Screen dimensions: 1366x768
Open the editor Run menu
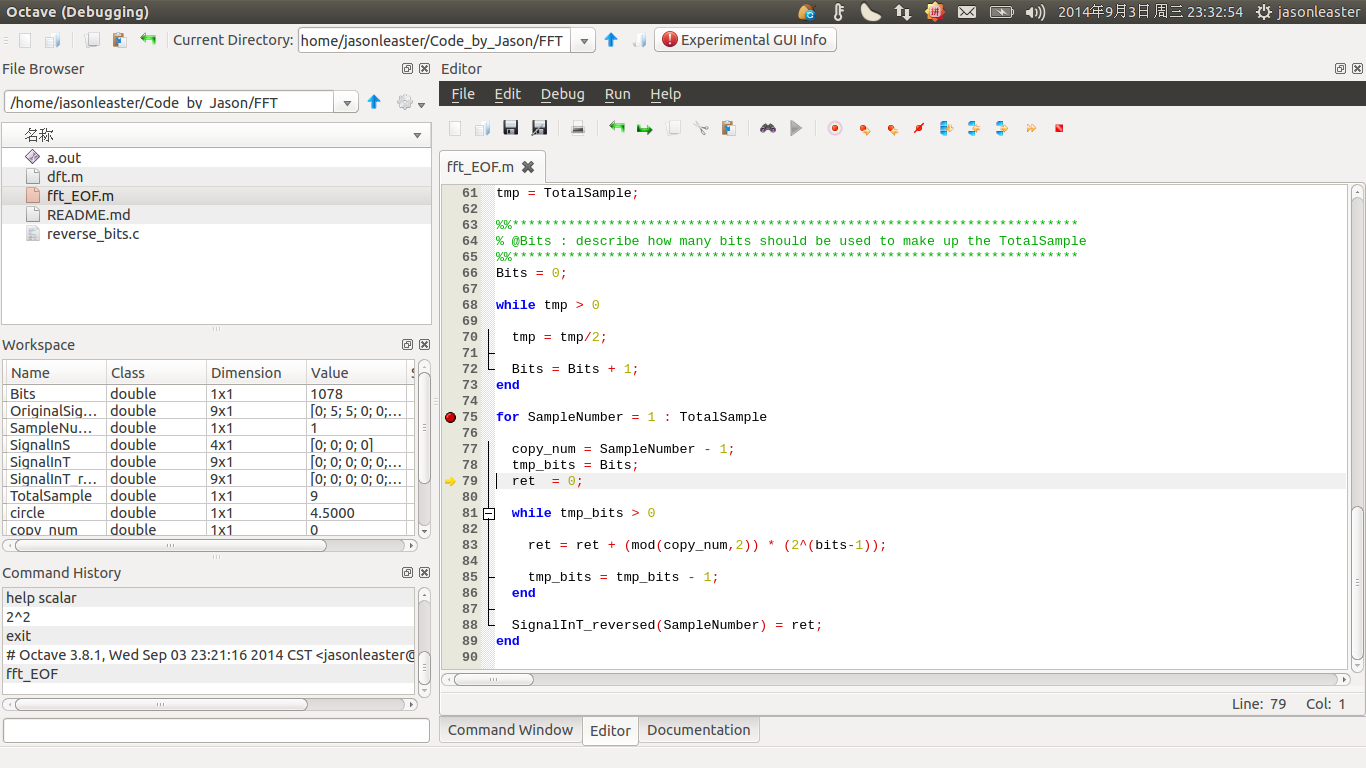point(618,94)
